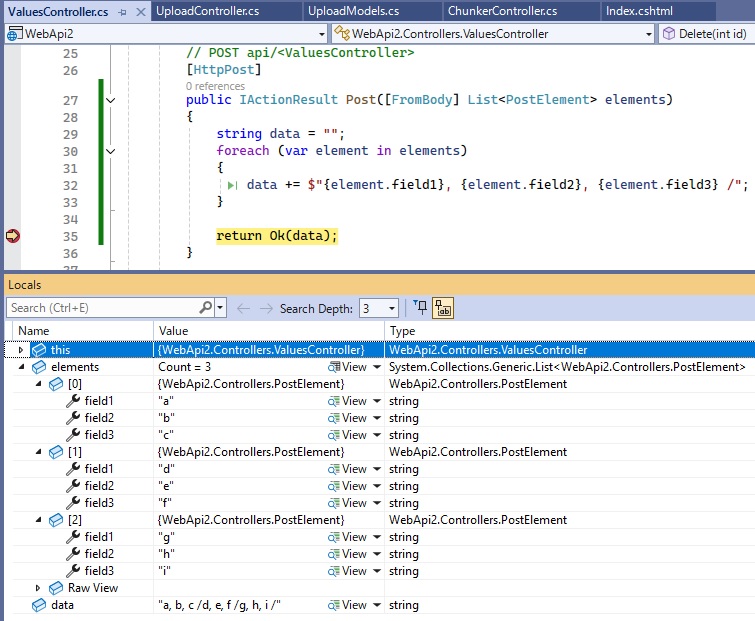Click the wrench icon of field1 "d"
755x621 pixels.
73,468
